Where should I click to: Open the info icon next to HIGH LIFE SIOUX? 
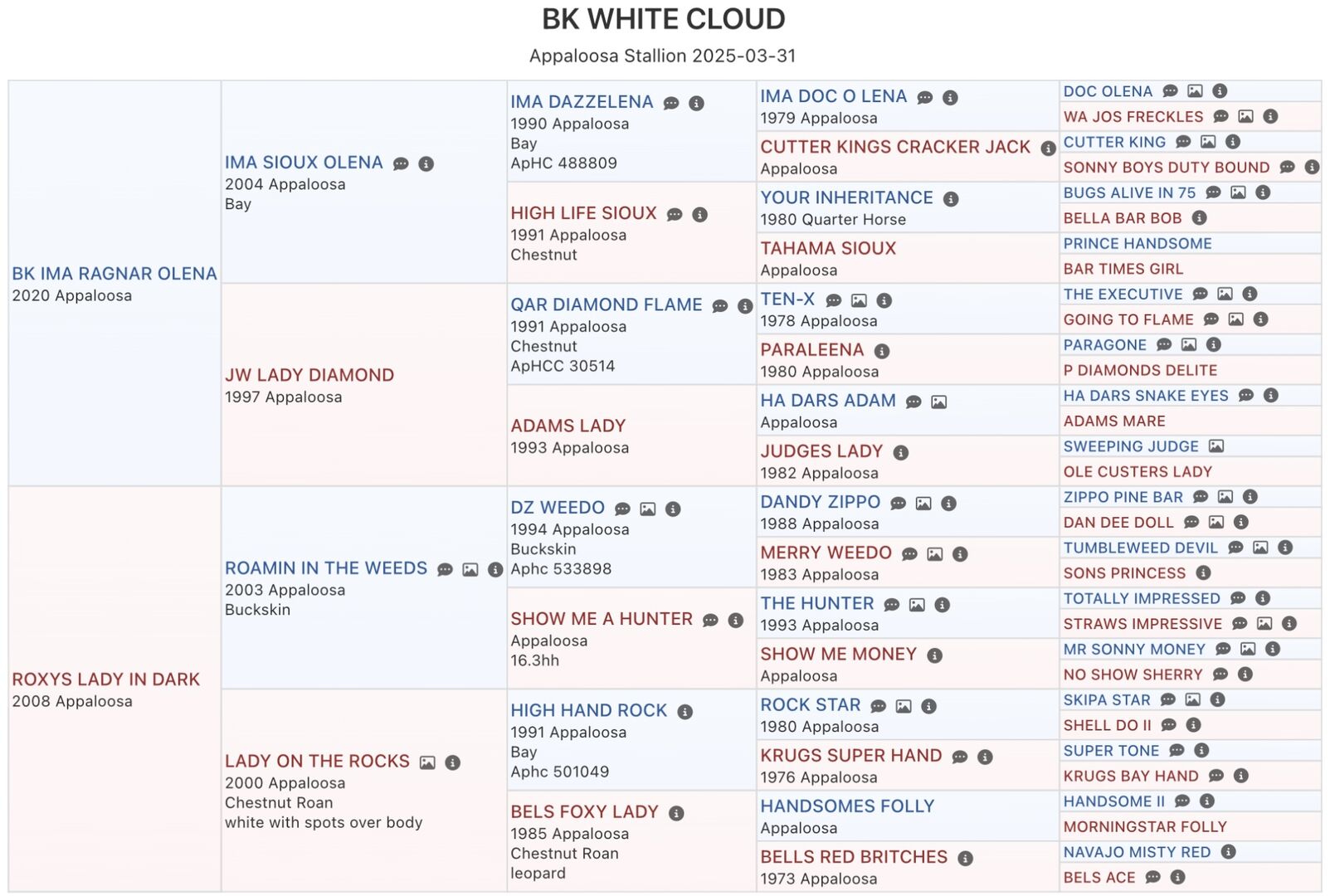pos(700,215)
